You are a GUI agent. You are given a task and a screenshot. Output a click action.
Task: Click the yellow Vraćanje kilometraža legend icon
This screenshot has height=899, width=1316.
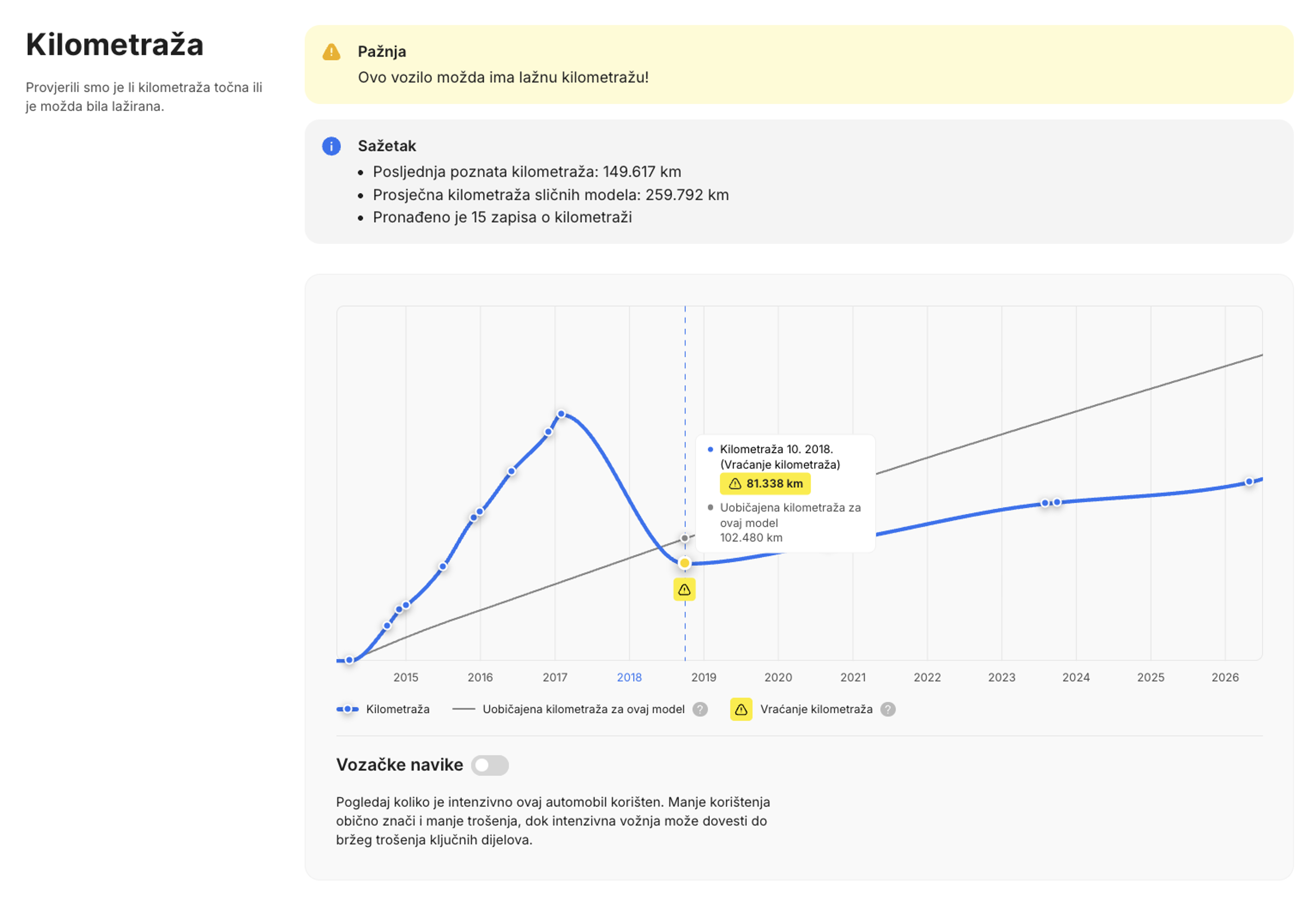click(x=741, y=709)
